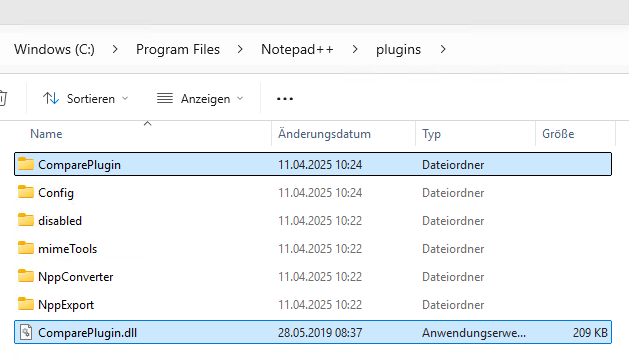Click the NppConverter folder icon
Image resolution: width=629 pixels, height=362 pixels.
(x=26, y=277)
